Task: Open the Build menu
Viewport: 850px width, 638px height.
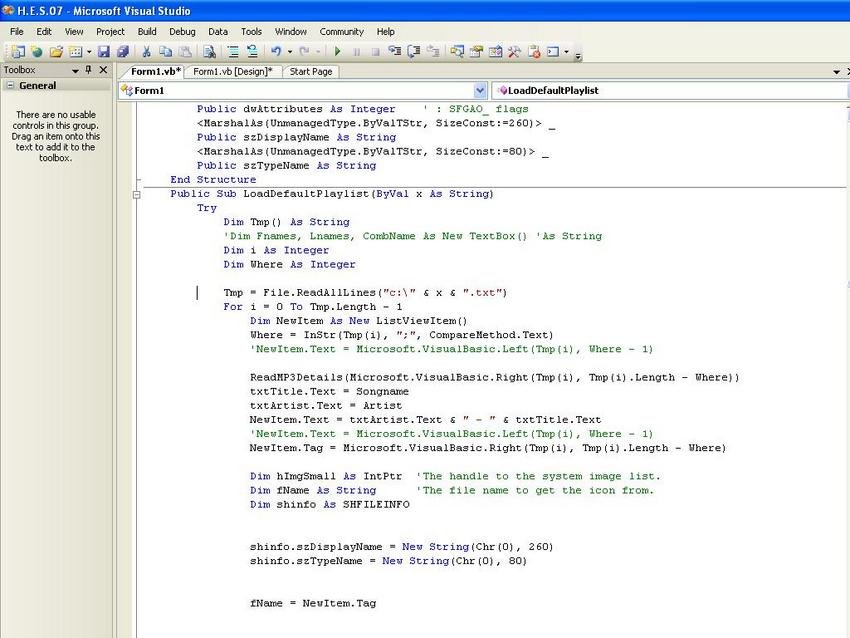Action: 147,31
